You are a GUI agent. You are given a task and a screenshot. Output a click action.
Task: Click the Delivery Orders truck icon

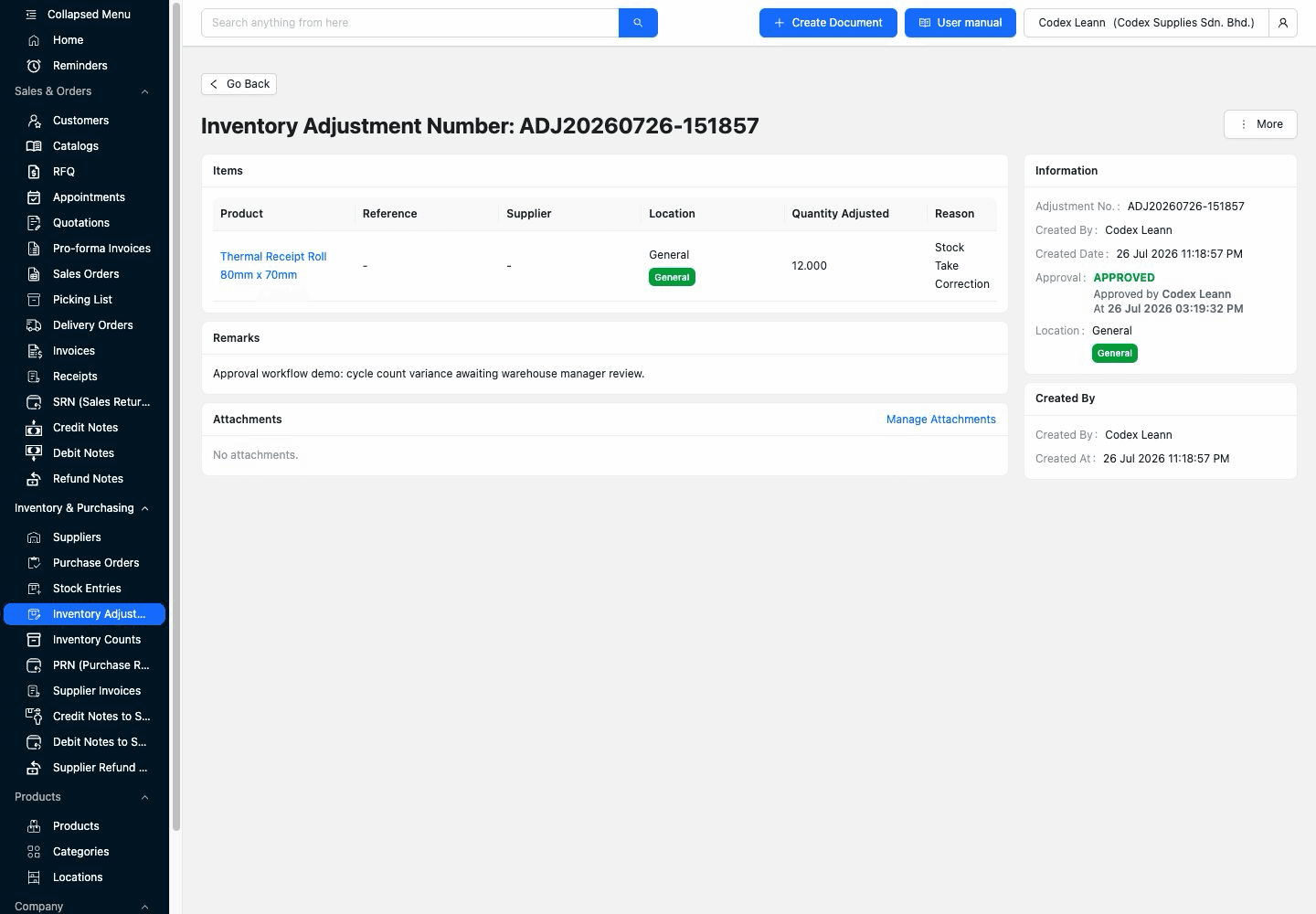(34, 325)
